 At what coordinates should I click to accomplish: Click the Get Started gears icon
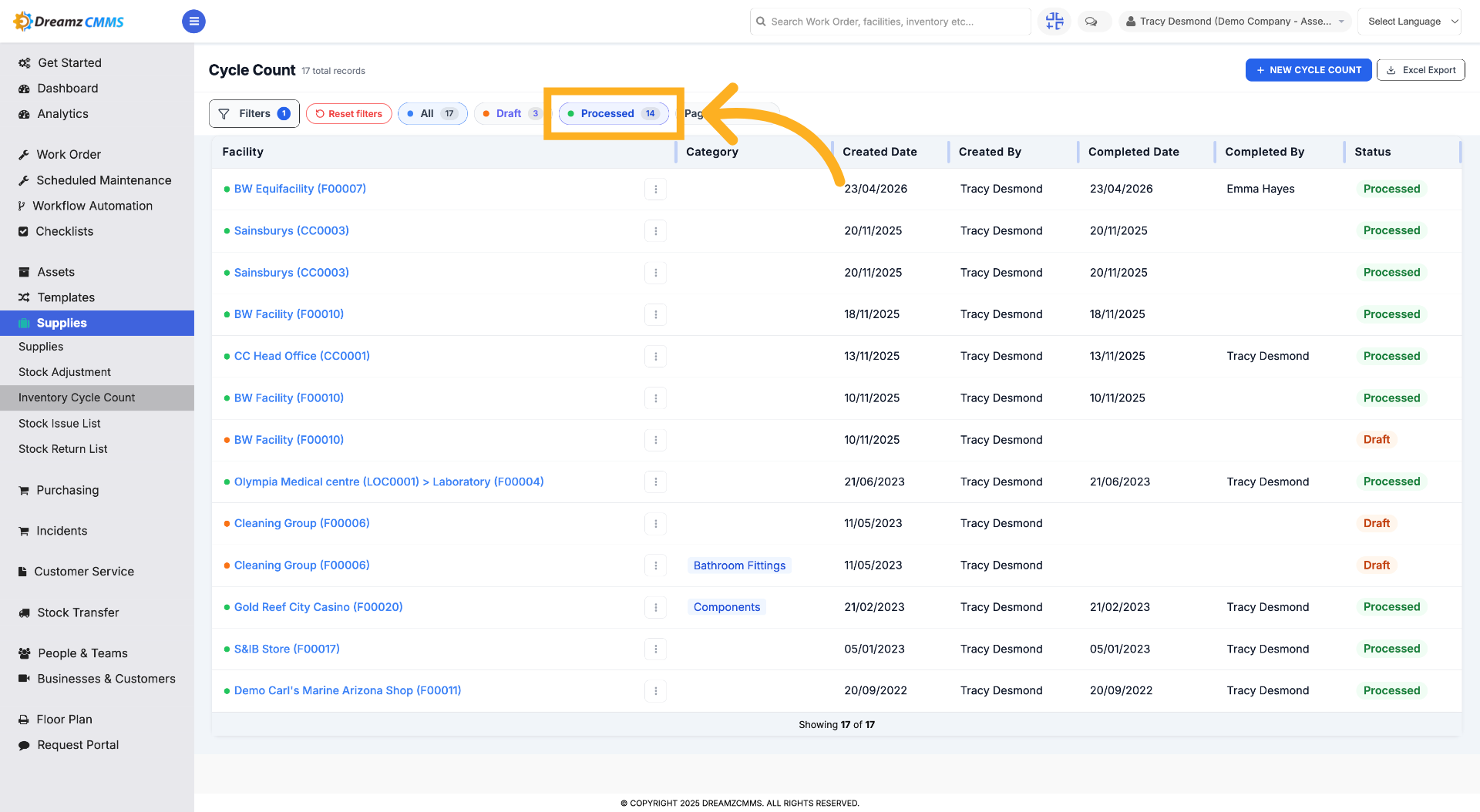[x=25, y=63]
